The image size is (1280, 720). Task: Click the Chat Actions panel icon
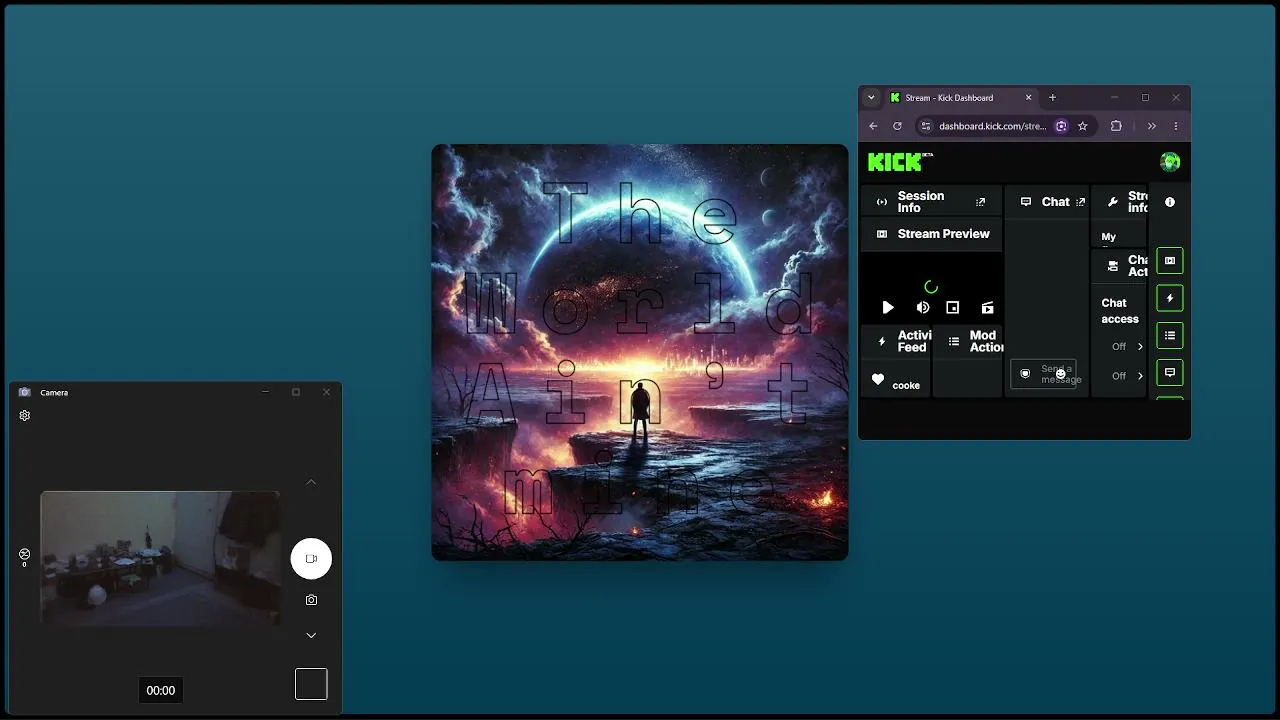pyautogui.click(x=1112, y=266)
